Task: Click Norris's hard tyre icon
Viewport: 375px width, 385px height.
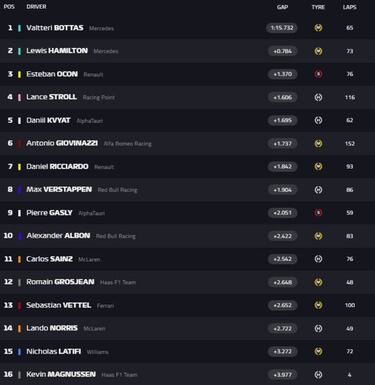Action: pyautogui.click(x=318, y=328)
